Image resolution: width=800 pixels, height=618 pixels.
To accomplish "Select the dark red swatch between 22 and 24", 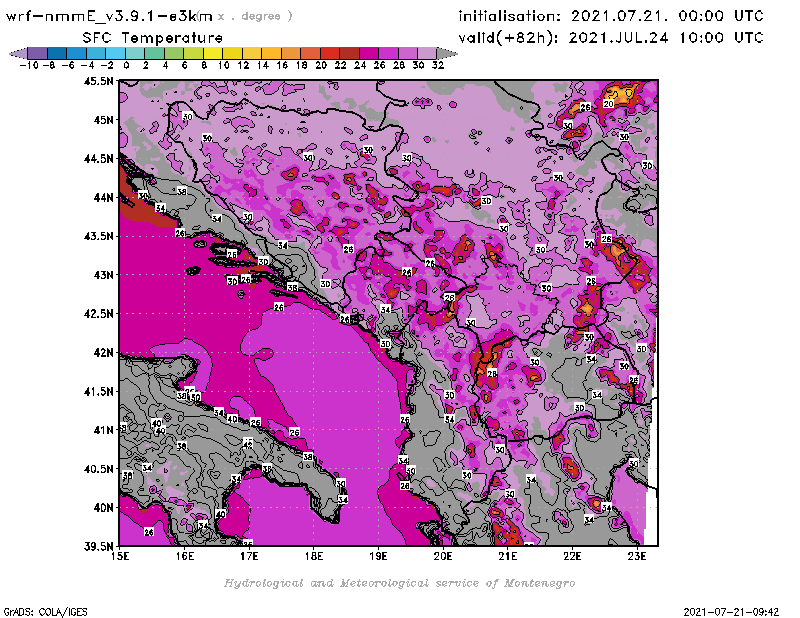I will point(349,54).
